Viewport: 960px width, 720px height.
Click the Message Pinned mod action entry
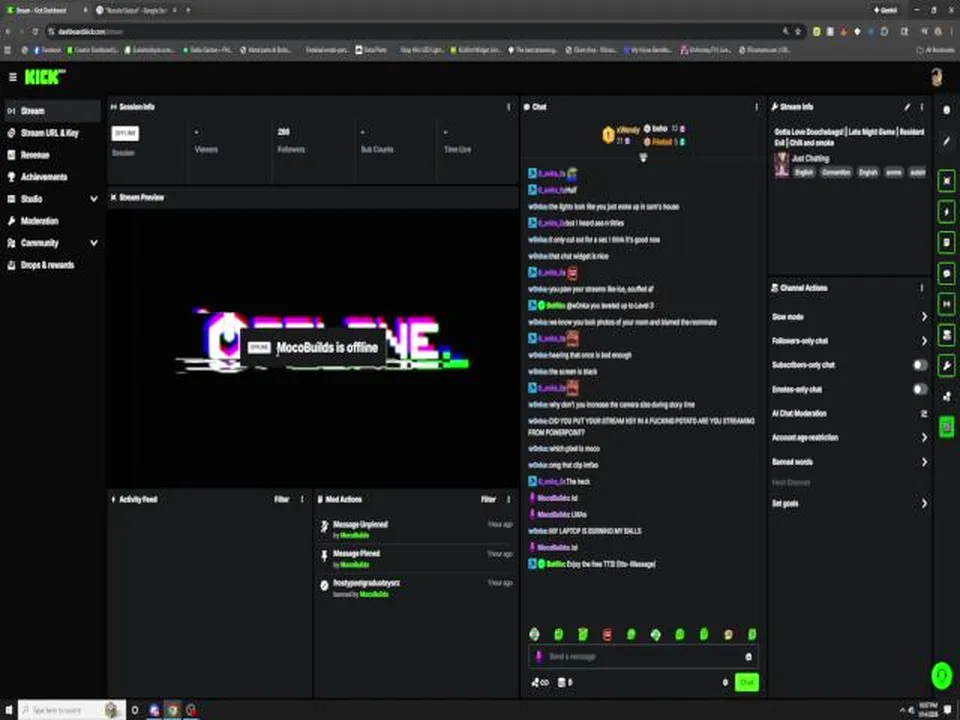tap(416, 558)
